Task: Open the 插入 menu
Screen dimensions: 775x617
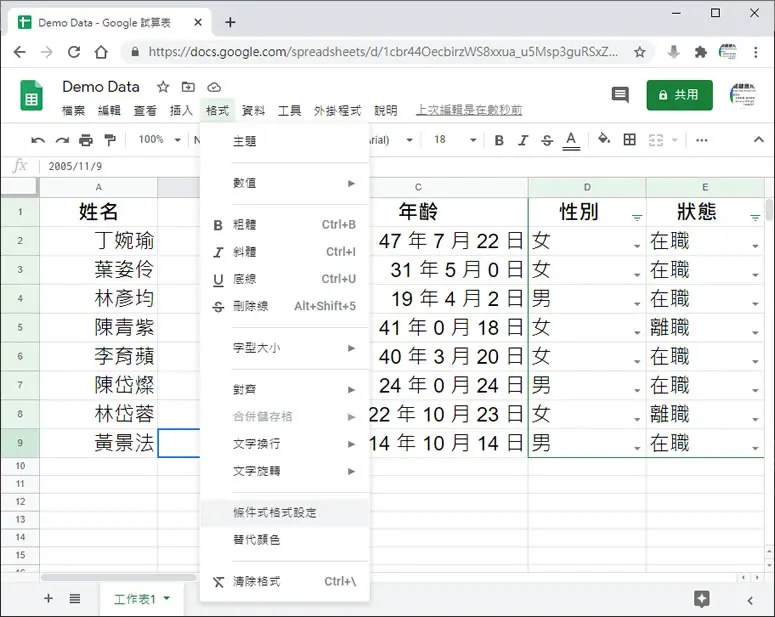Action: pos(181,110)
